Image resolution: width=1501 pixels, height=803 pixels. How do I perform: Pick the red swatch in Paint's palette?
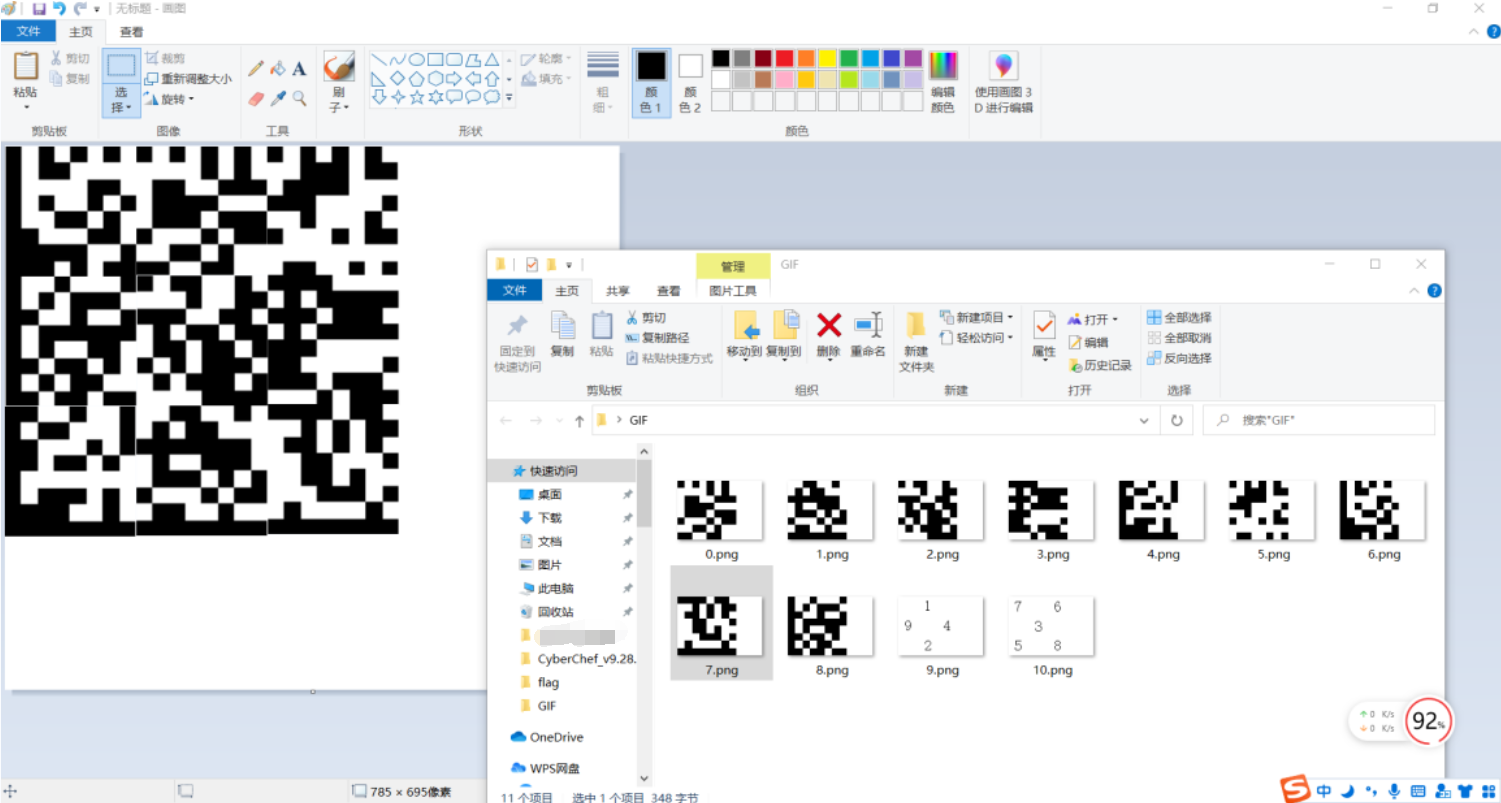pyautogui.click(x=785, y=60)
